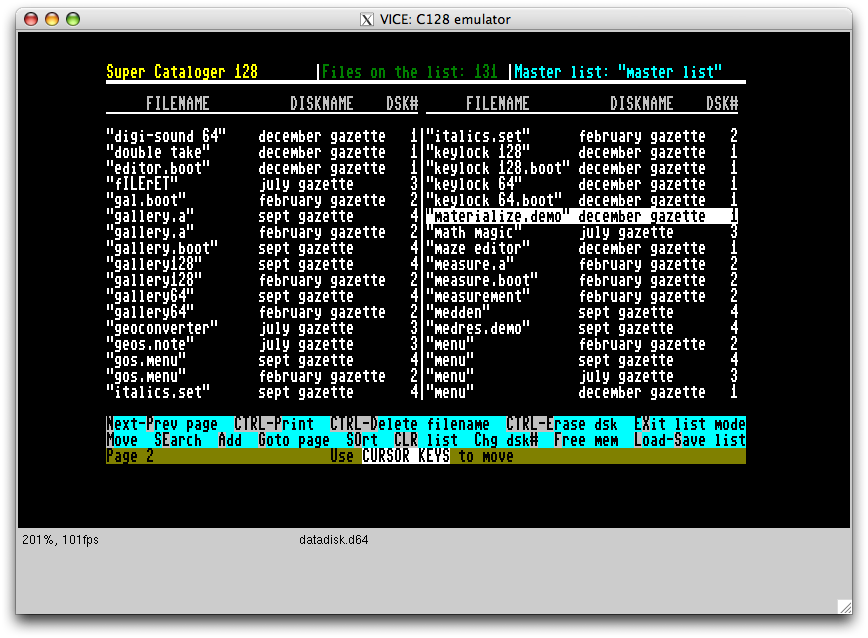Click the "Free mem" command

[x=586, y=440]
